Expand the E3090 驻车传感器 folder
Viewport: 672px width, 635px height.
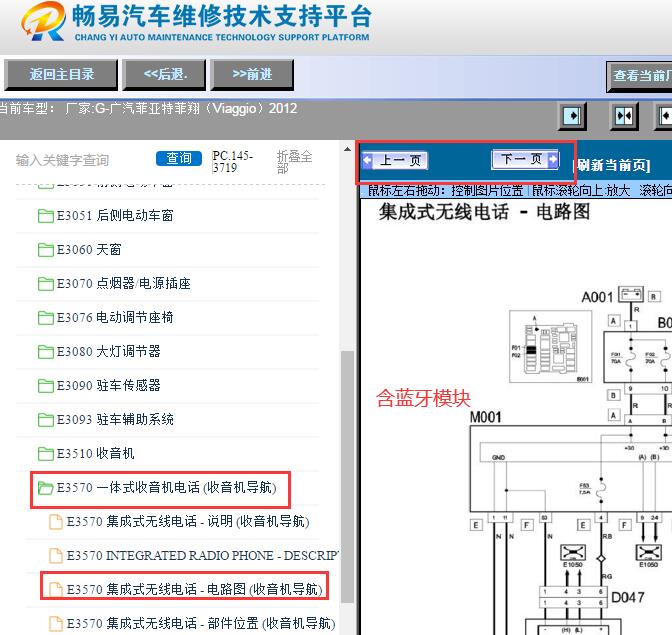click(x=99, y=386)
